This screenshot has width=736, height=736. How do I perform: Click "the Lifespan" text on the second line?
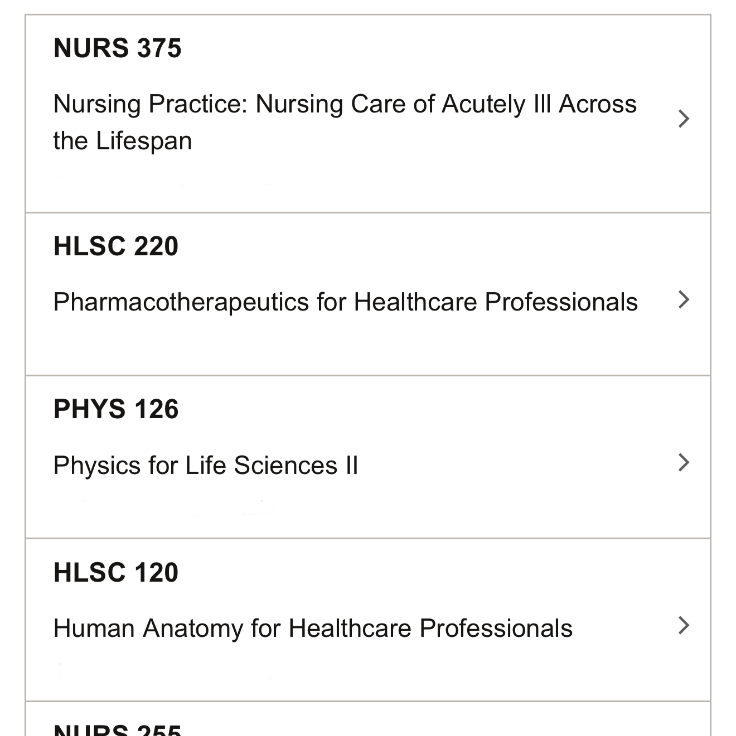click(122, 141)
